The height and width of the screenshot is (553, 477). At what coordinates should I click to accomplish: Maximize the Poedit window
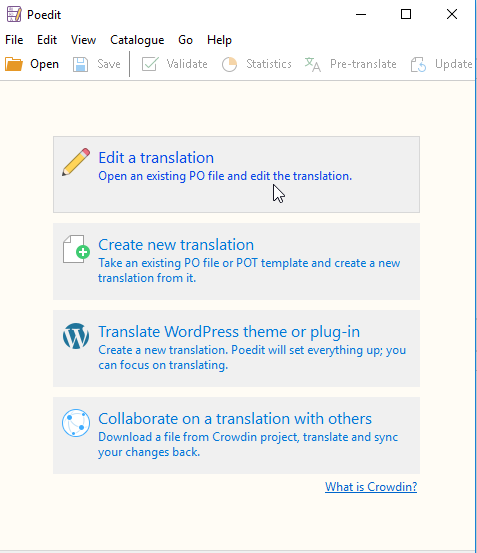(406, 14)
